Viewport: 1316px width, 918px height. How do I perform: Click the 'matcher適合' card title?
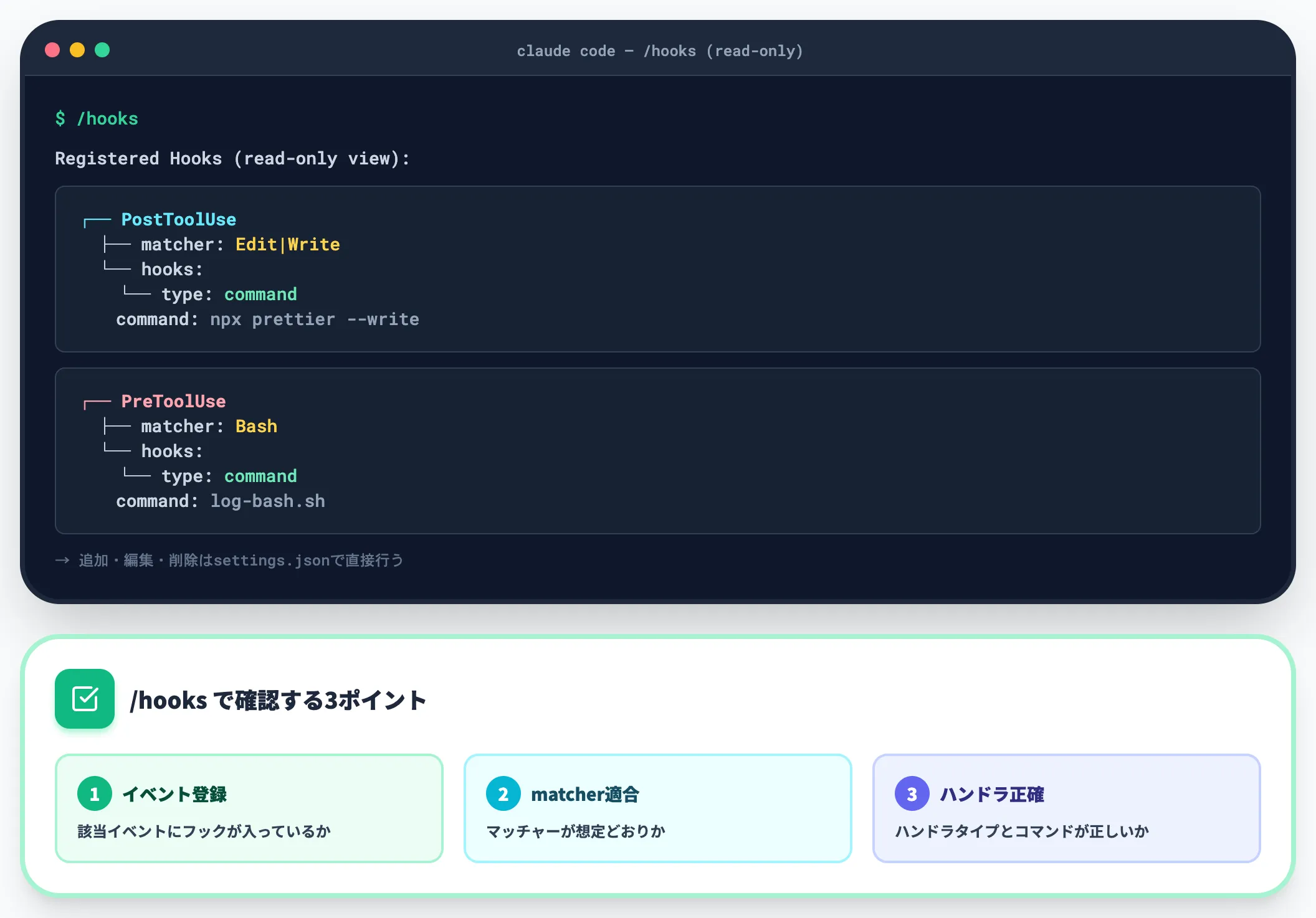click(585, 794)
